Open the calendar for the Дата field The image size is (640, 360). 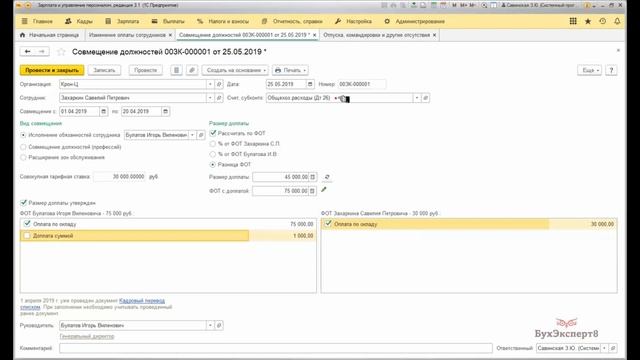[x=310, y=84]
